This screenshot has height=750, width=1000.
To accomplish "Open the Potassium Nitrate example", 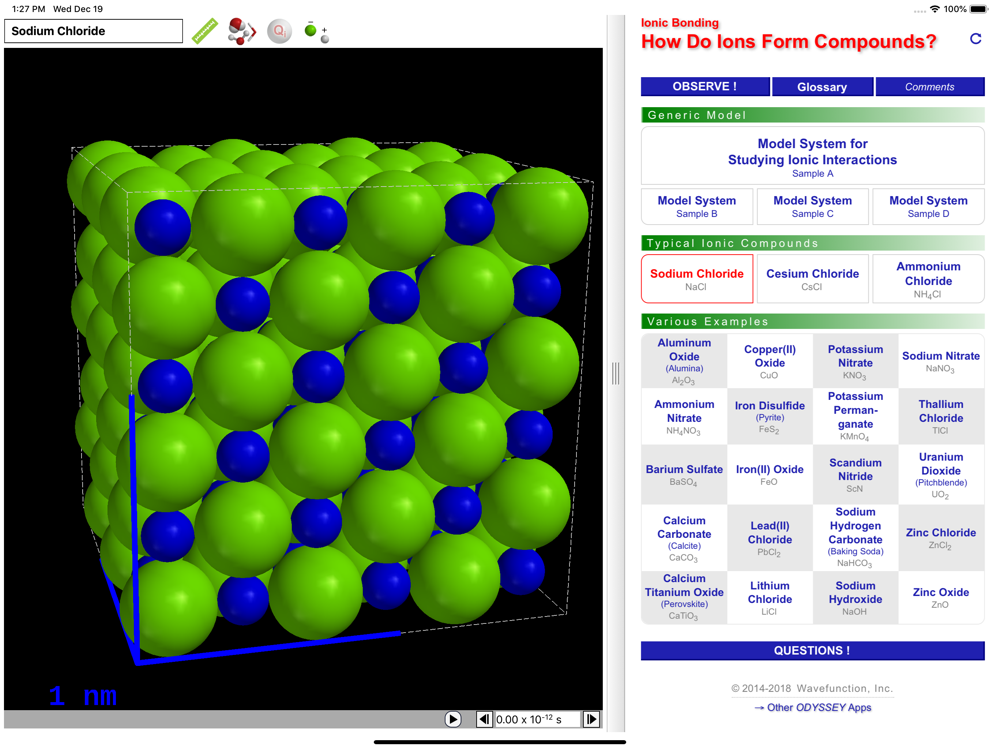I will coord(855,361).
